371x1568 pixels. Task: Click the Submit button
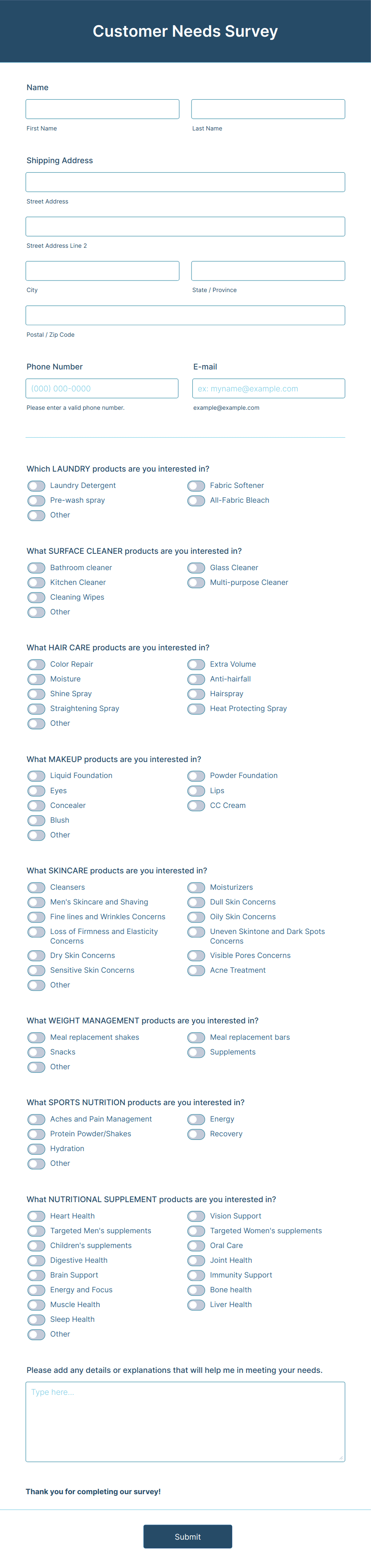point(187,1536)
